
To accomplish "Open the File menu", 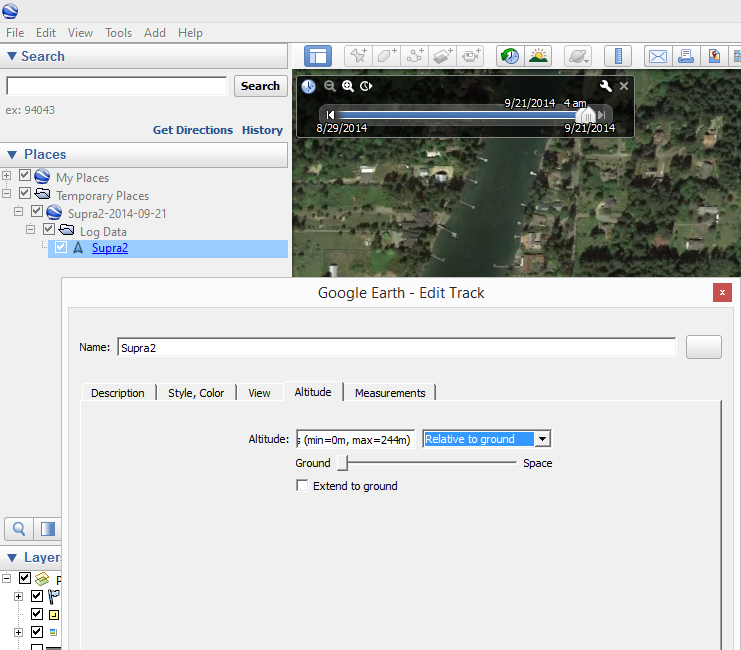I will click(15, 33).
